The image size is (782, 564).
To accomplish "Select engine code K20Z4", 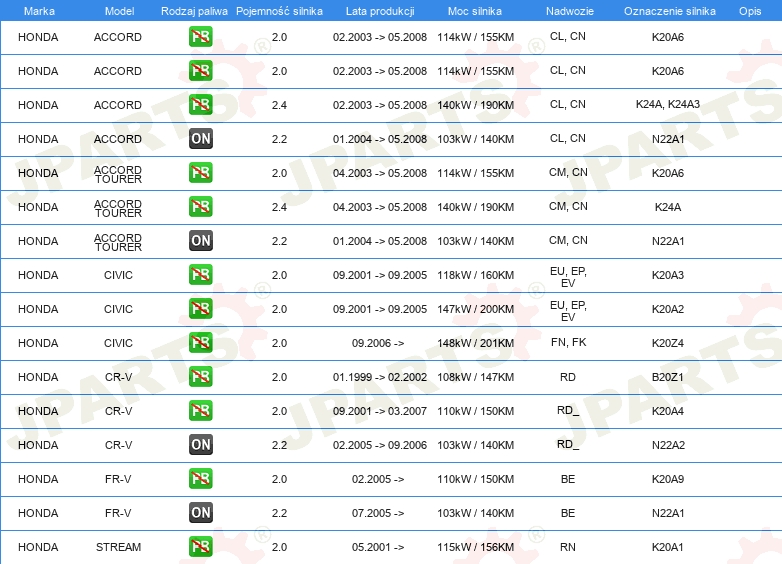I will pos(668,343).
